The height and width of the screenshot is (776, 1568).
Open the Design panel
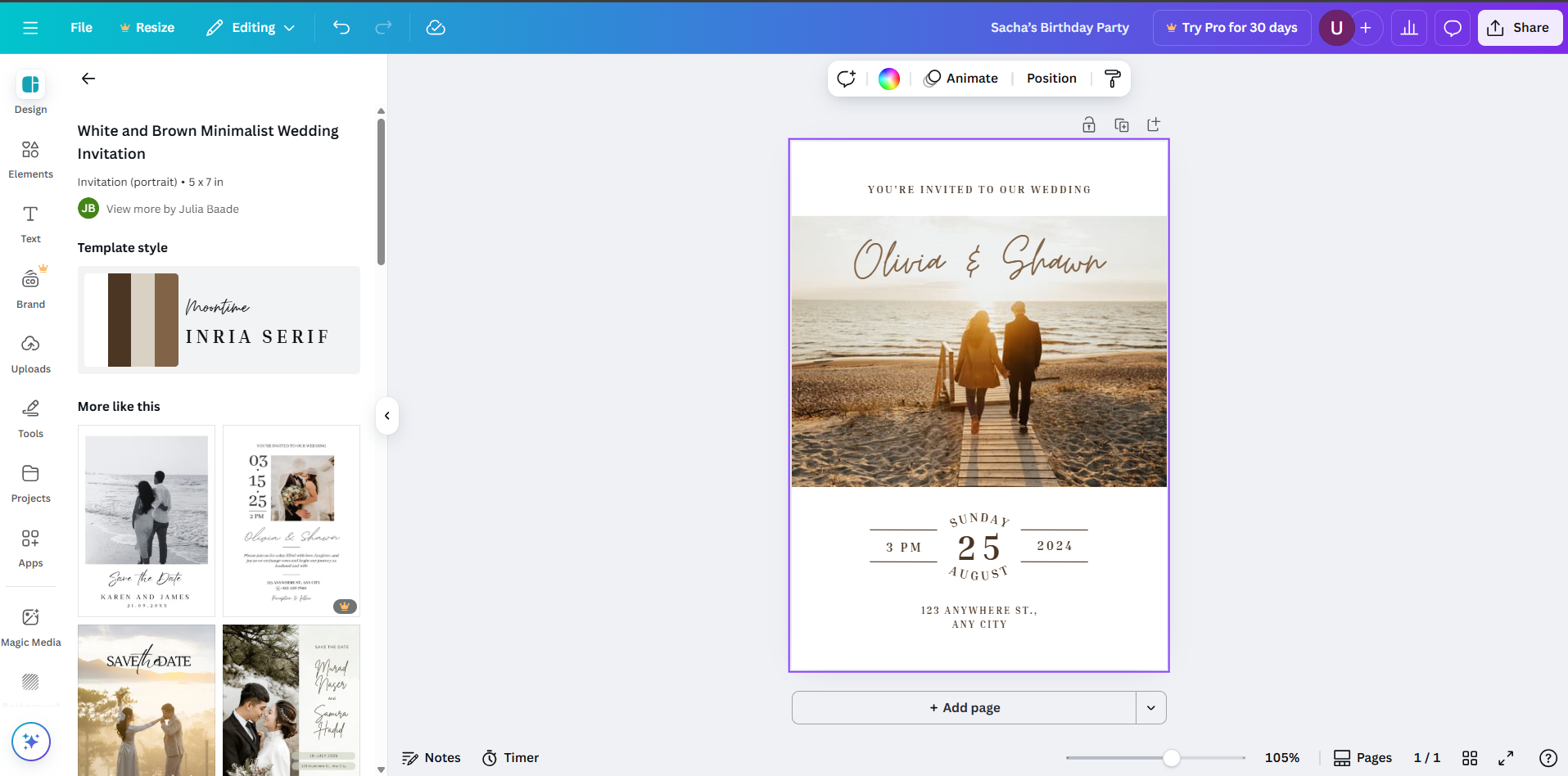pyautogui.click(x=31, y=93)
